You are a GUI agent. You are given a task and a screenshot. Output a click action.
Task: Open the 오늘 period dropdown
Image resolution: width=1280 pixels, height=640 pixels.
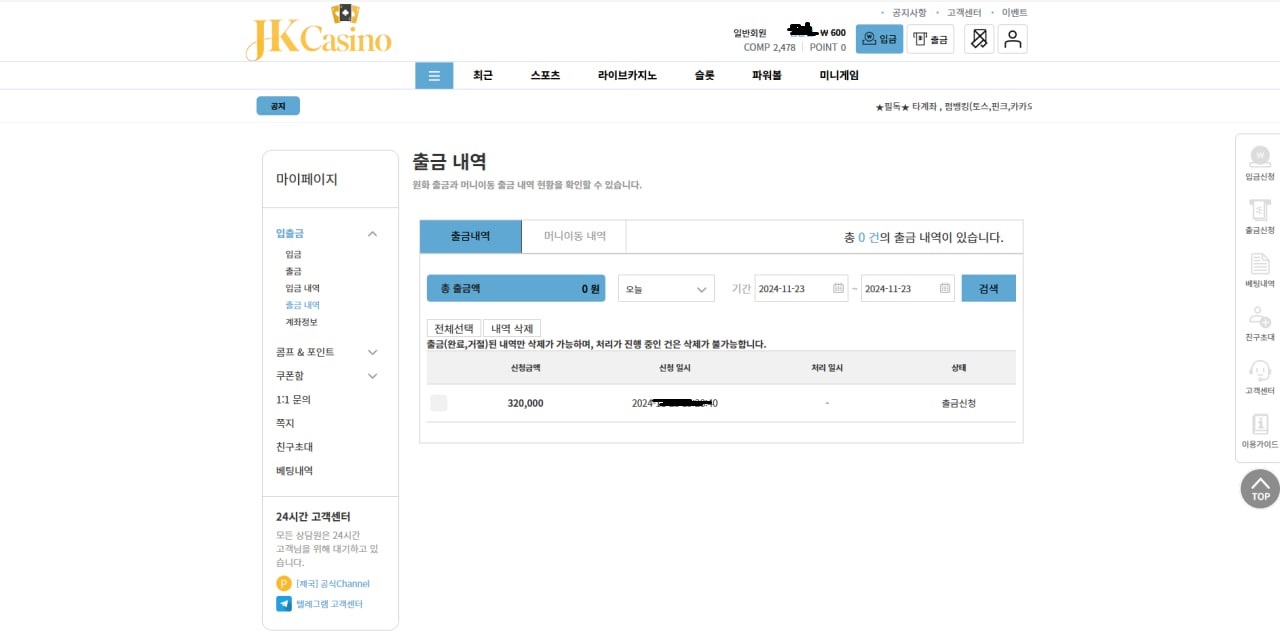click(666, 289)
